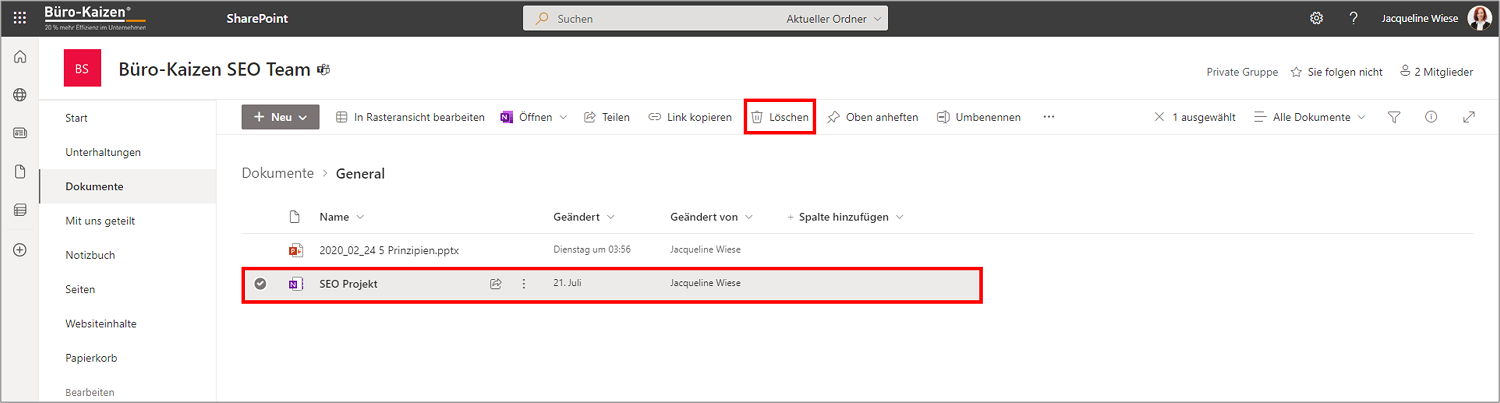Viewport: 1500px width, 403px height.
Task: Open the toolbar overflow ellipsis menu
Action: click(1049, 117)
